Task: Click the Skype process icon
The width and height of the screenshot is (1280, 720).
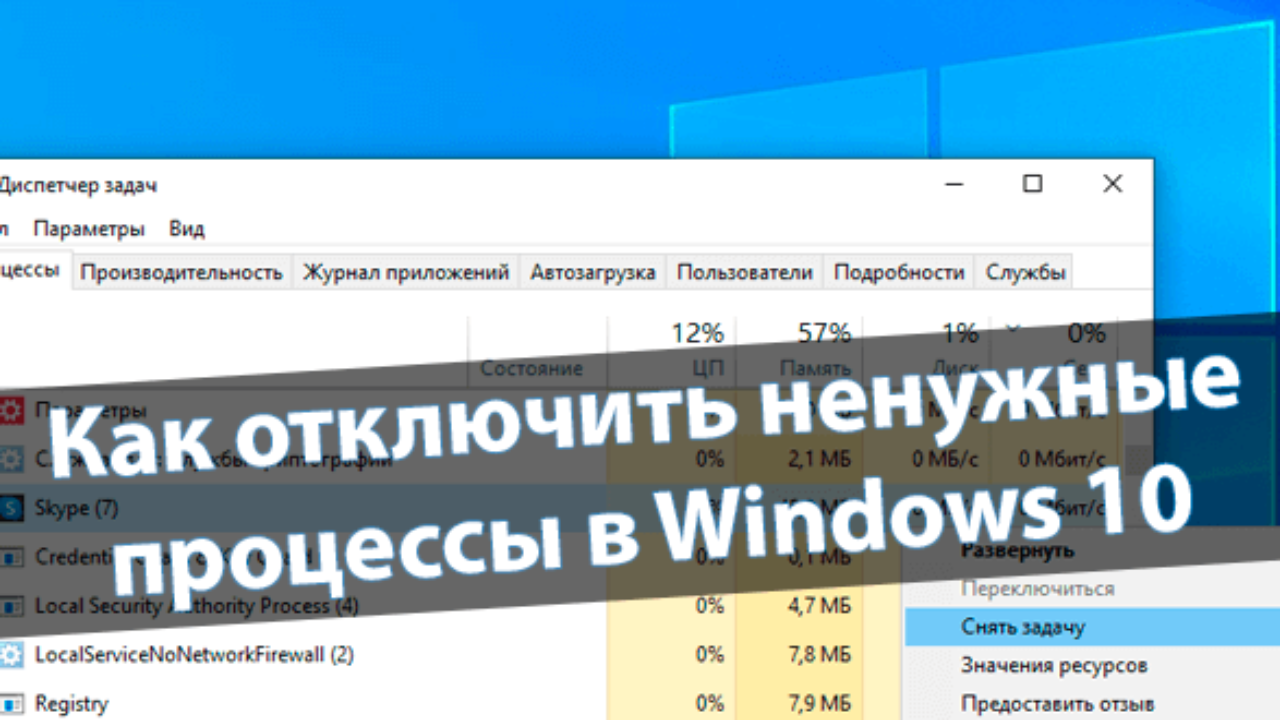Action: point(11,508)
